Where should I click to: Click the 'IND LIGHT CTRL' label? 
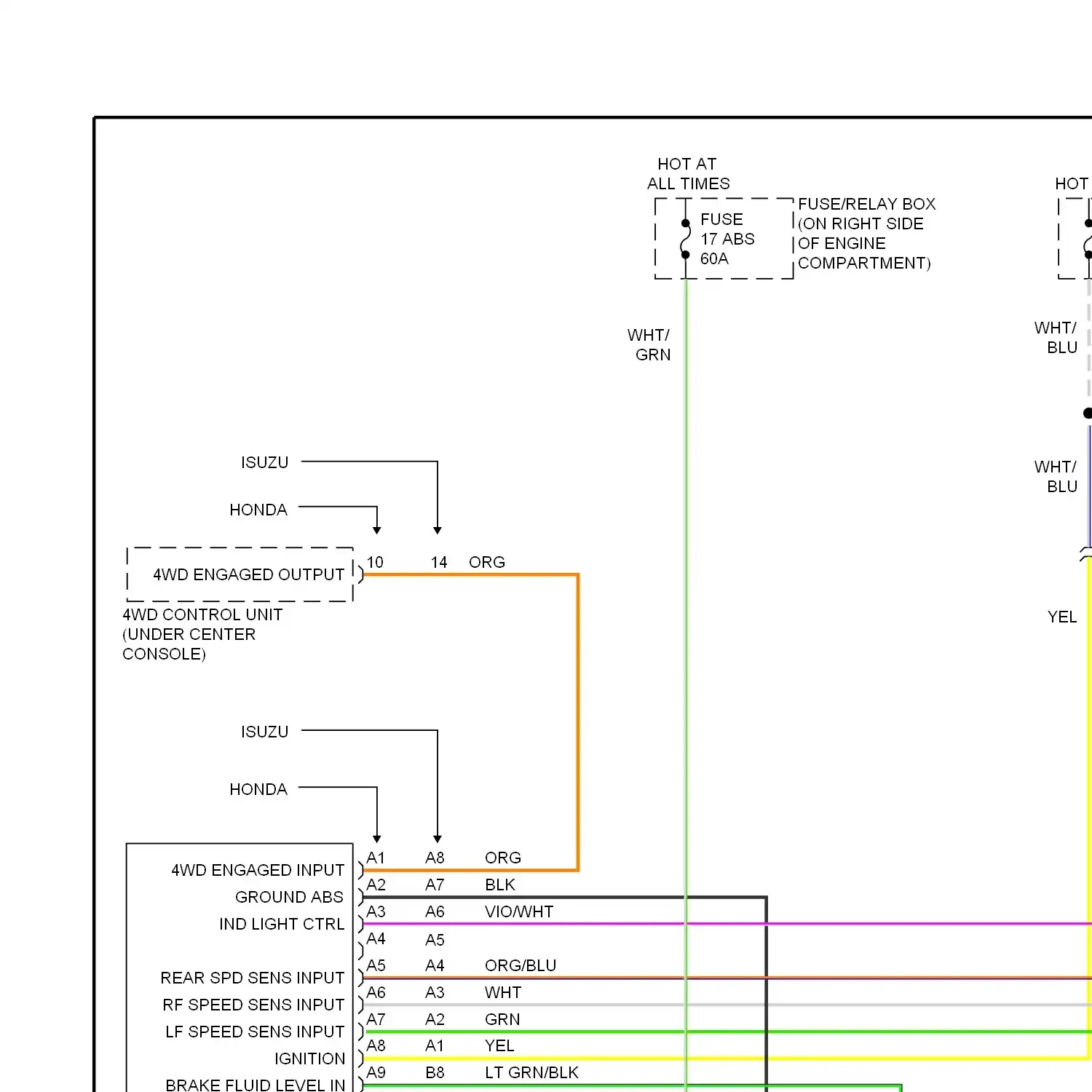pos(282,924)
